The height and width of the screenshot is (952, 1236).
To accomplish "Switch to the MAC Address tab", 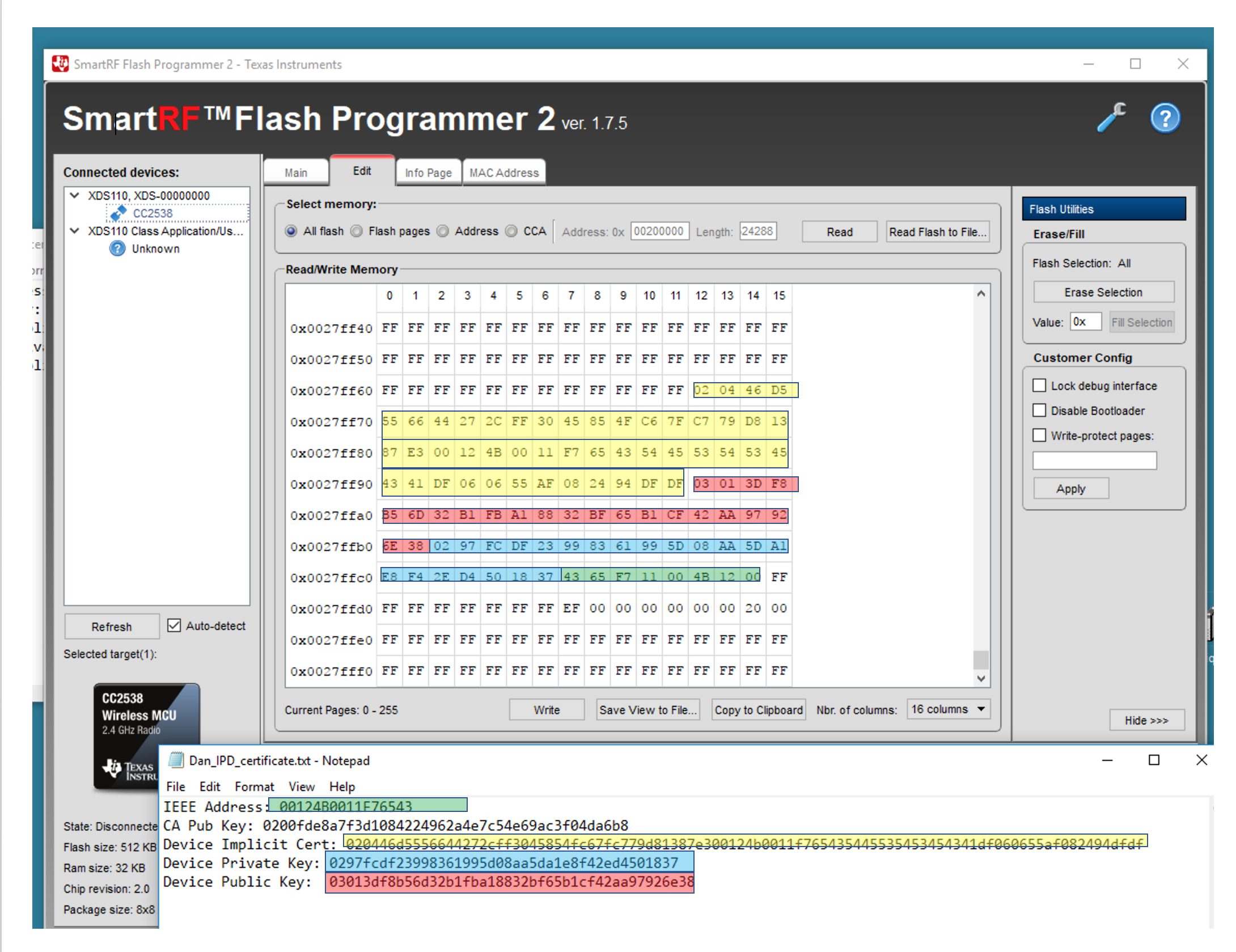I will [x=503, y=172].
